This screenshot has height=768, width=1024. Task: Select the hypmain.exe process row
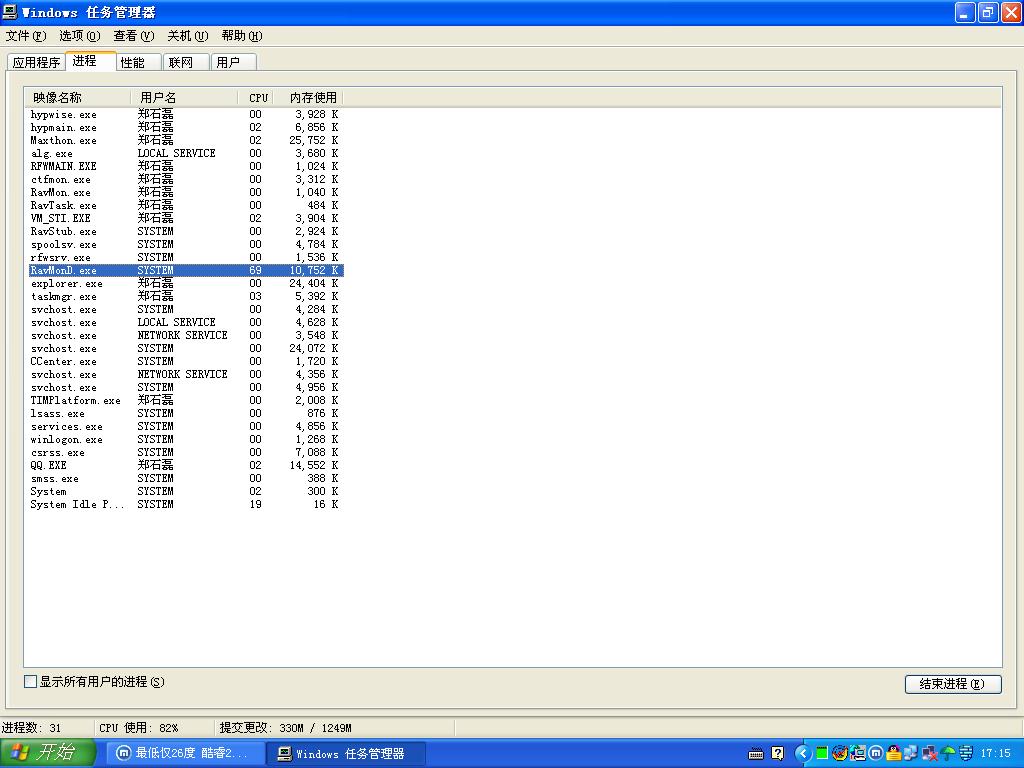click(x=185, y=127)
